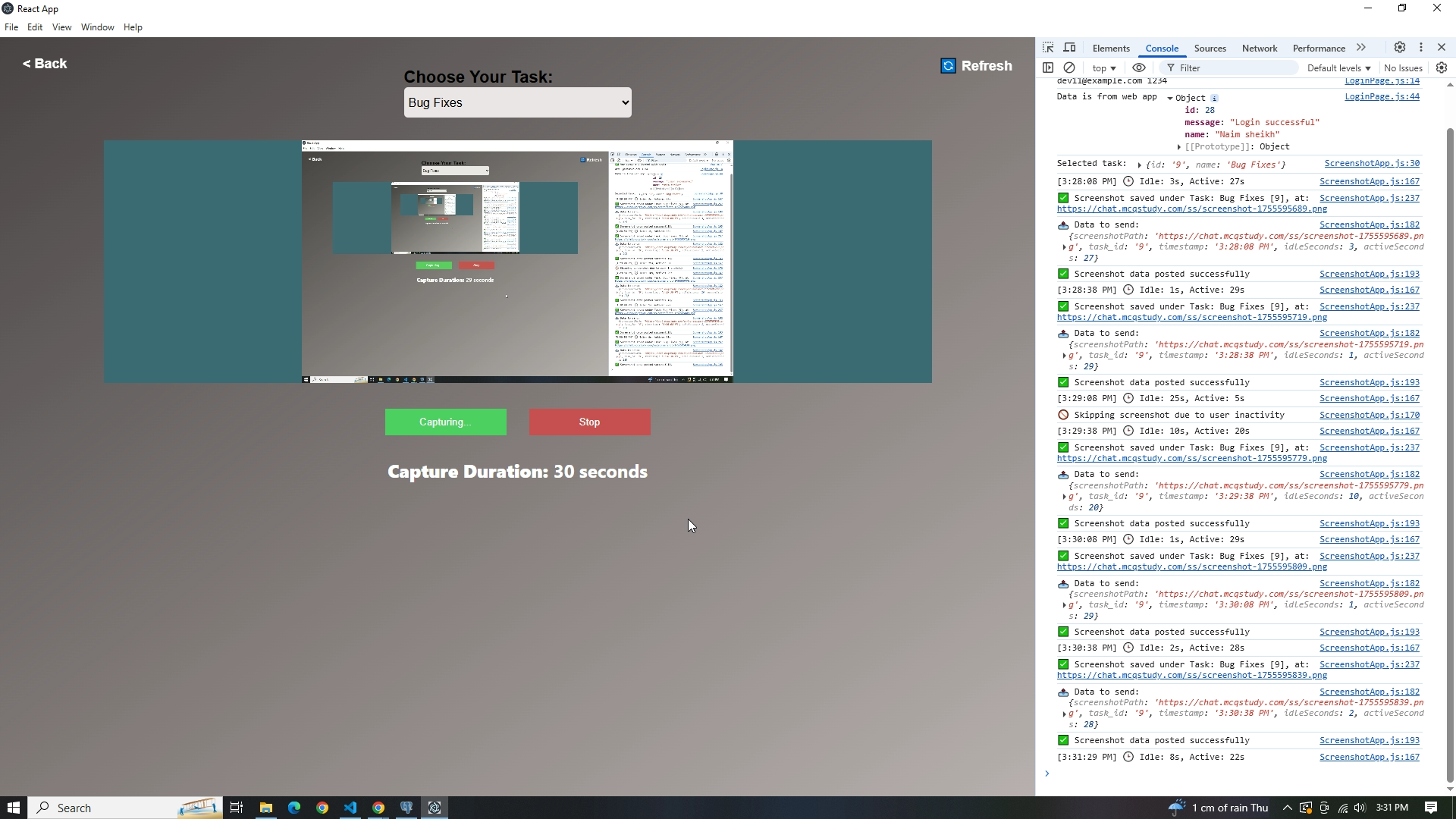Expand more DevTools tabs chevron
1456x819 pixels.
click(1361, 47)
